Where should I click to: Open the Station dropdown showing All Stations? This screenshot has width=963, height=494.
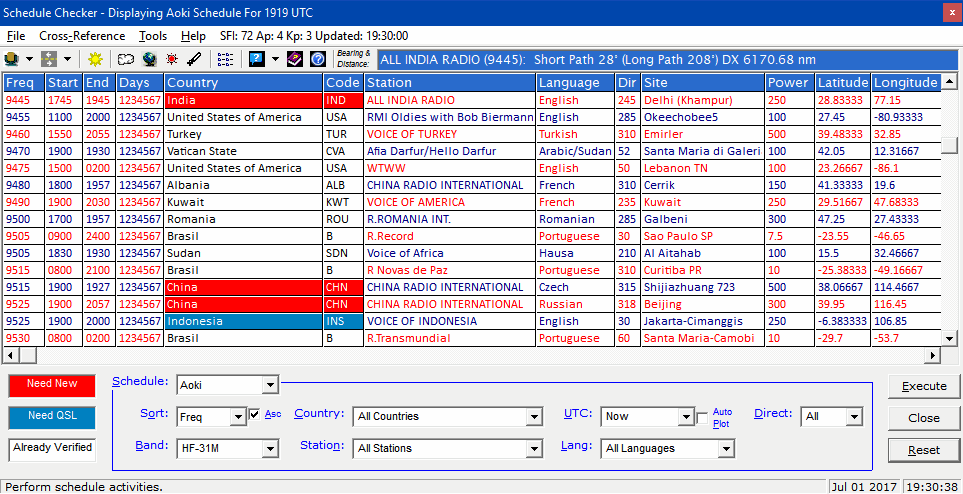533,449
